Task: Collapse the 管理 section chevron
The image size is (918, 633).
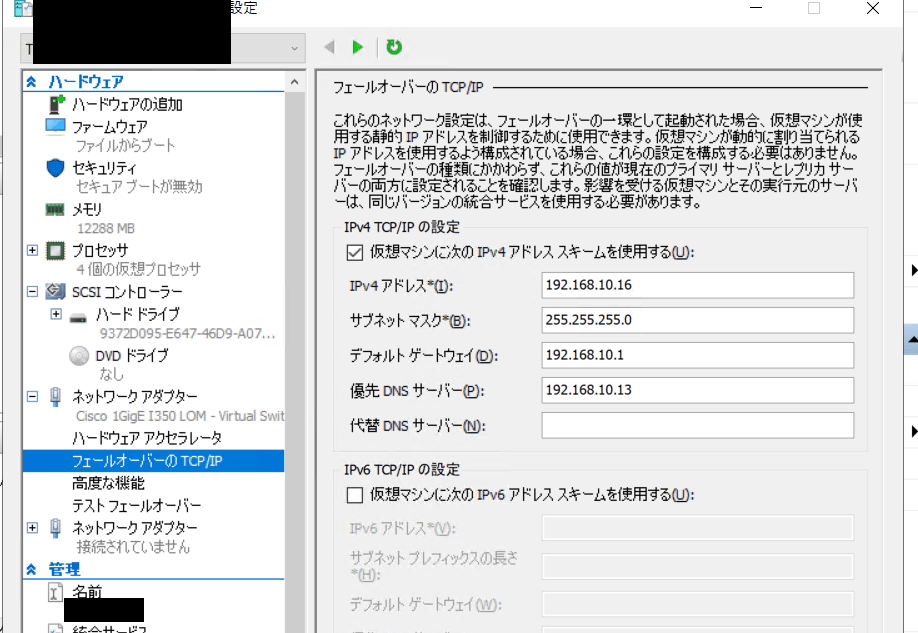Action: point(32,569)
